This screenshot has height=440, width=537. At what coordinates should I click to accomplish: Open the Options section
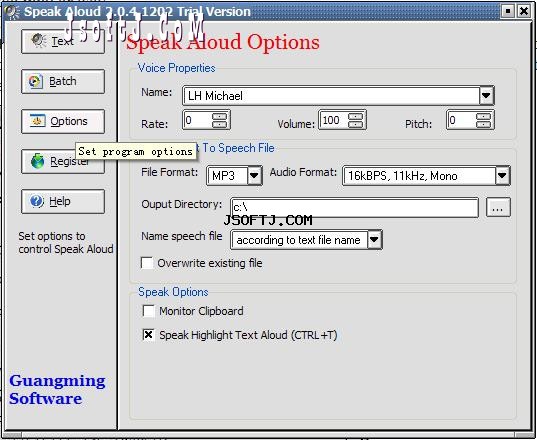[x=63, y=121]
